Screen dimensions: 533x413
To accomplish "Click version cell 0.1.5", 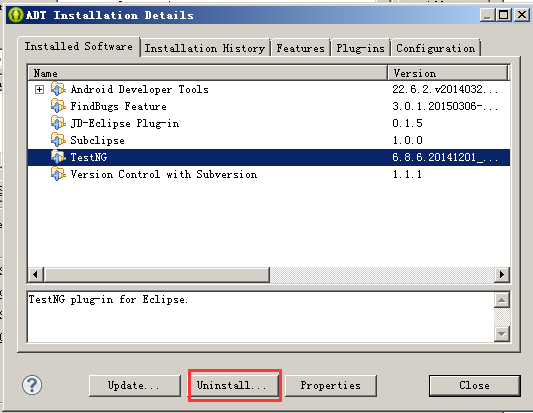I will [407, 123].
